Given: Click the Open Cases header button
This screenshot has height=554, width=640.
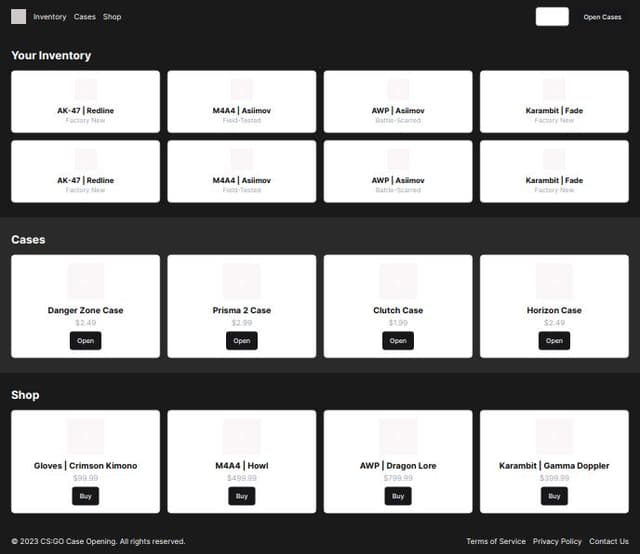Looking at the screenshot, I should tap(602, 17).
